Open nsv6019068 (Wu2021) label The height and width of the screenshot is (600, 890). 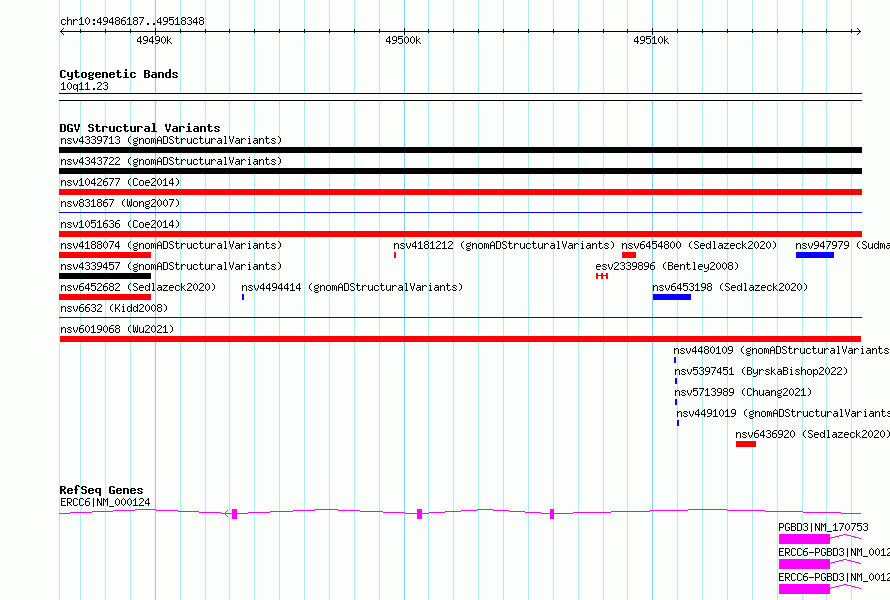point(117,329)
